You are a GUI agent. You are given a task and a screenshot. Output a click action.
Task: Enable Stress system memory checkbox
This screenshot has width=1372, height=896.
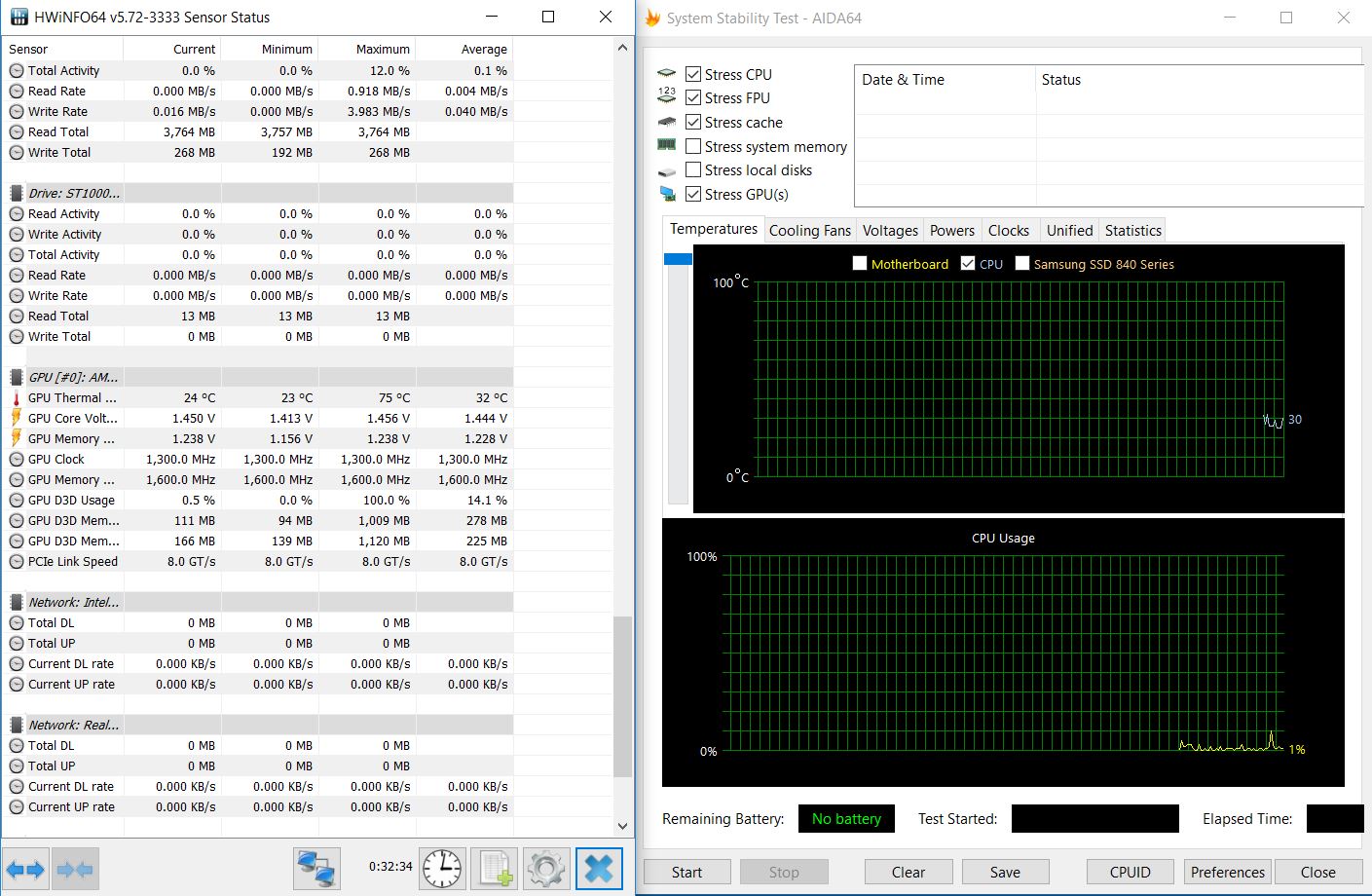(693, 146)
